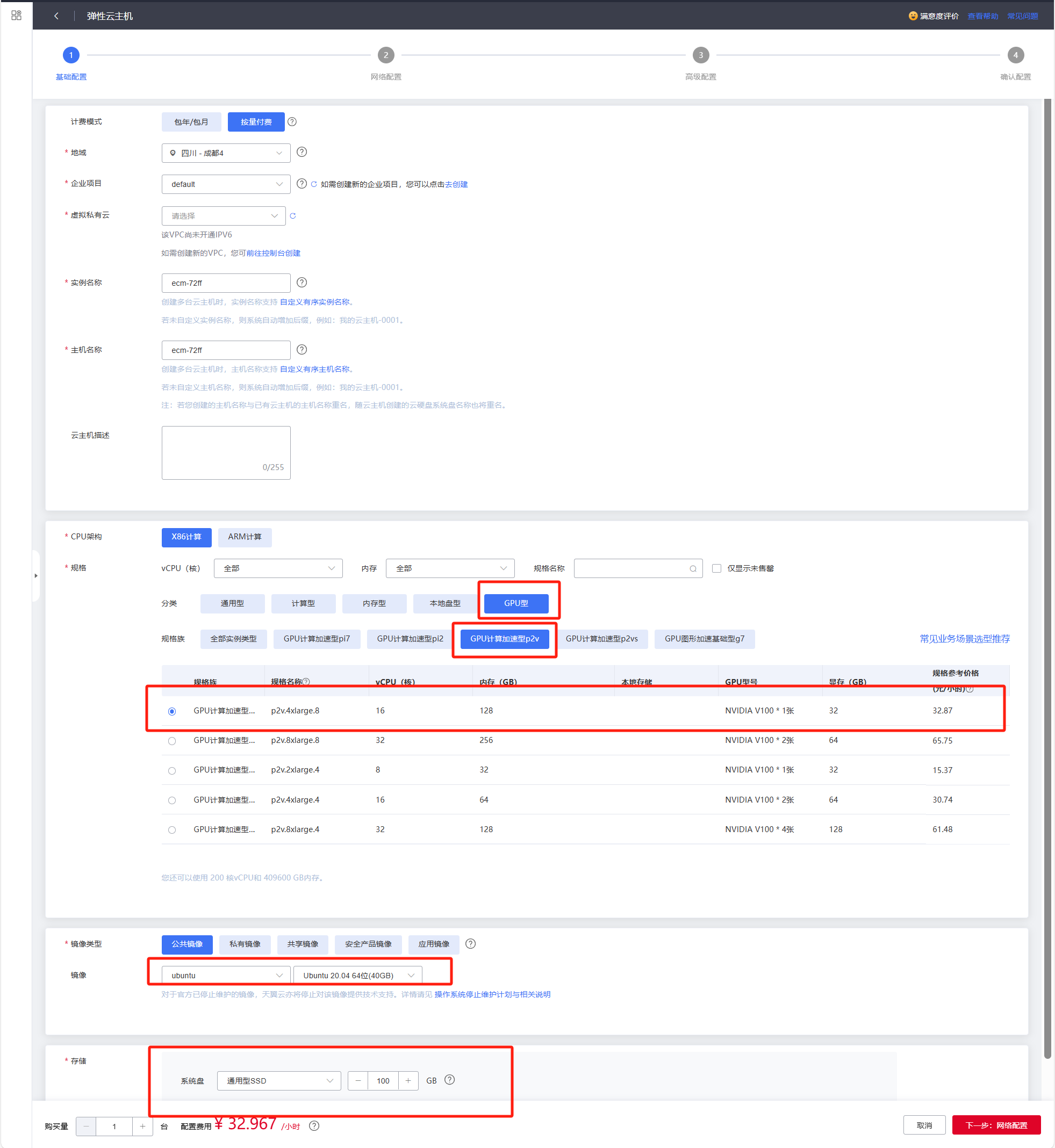Viewport: 1055px width, 1148px height.
Task: Open the Ubuntu 20.04 64位 version dropdown
Action: pos(358,975)
